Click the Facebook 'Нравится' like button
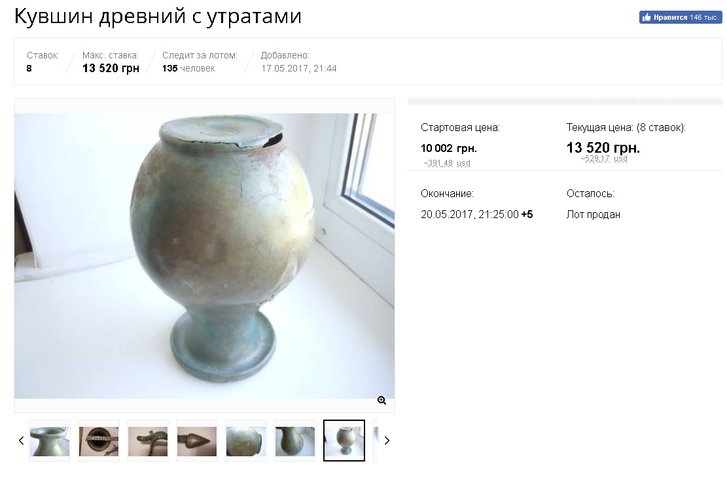Screen dimensions: 727x480 (680, 17)
